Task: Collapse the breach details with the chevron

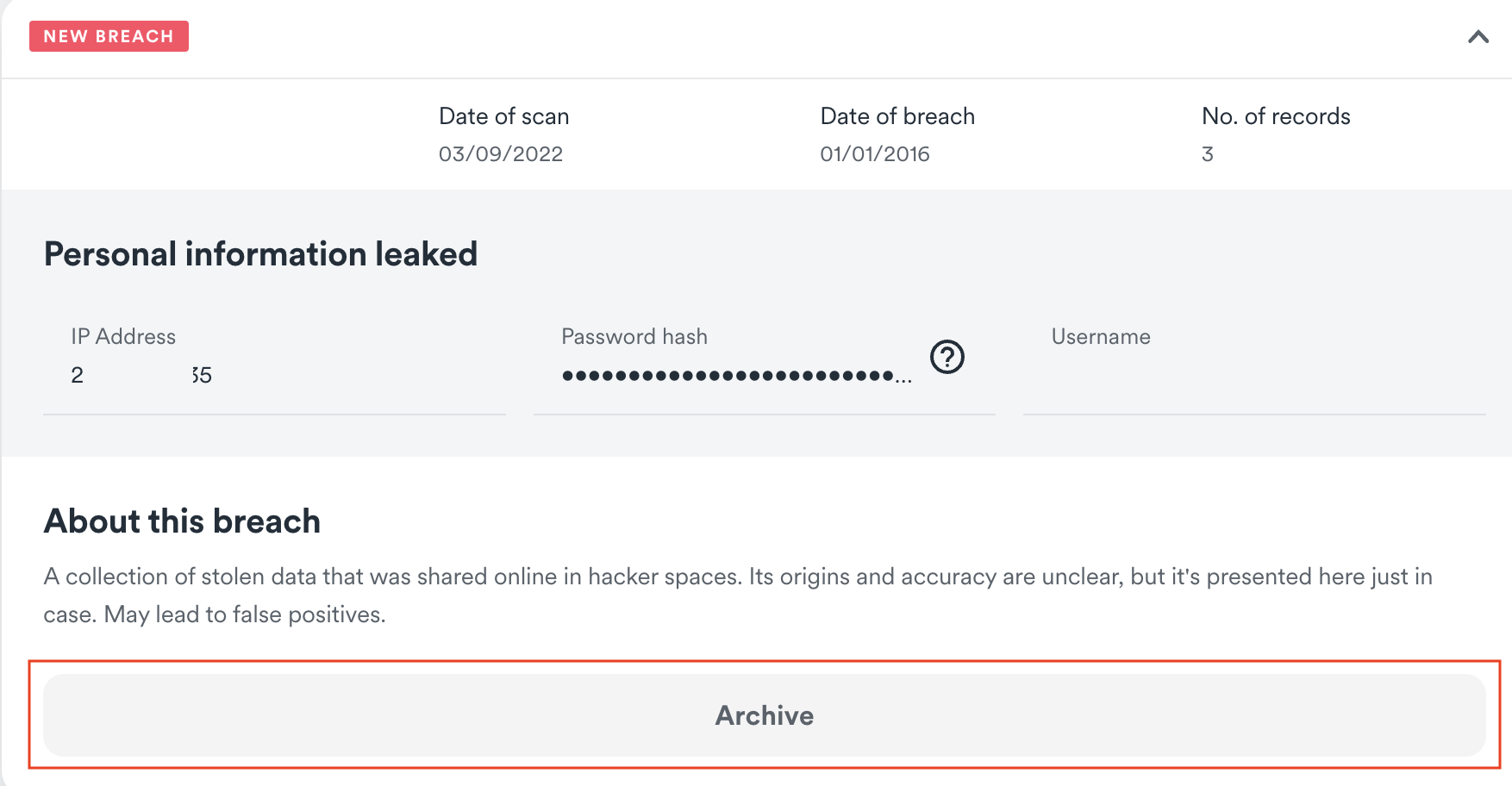Action: click(1478, 37)
